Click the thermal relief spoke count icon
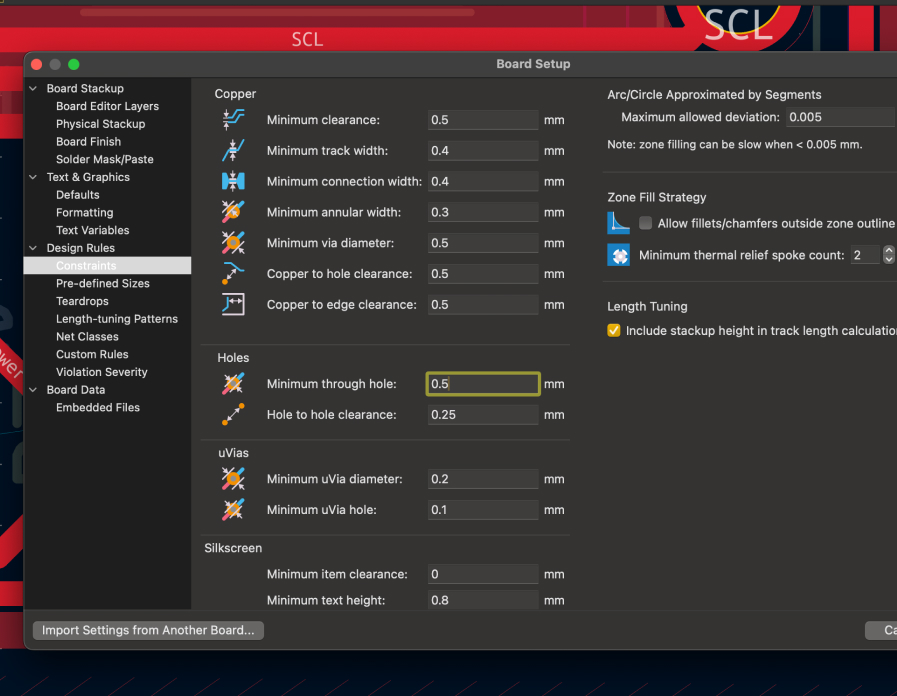 (x=619, y=255)
